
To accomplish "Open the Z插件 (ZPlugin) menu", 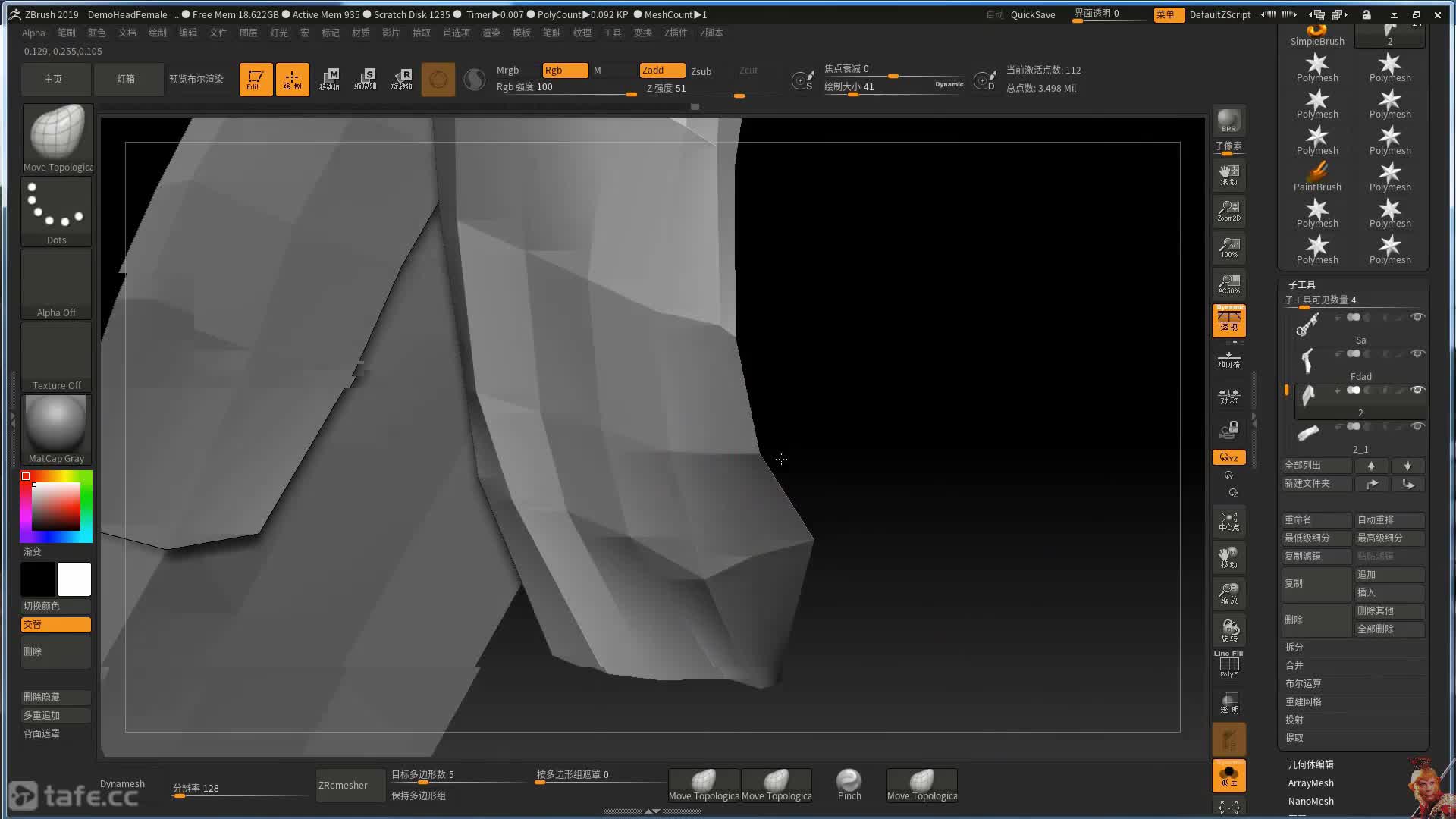I will 675,33.
